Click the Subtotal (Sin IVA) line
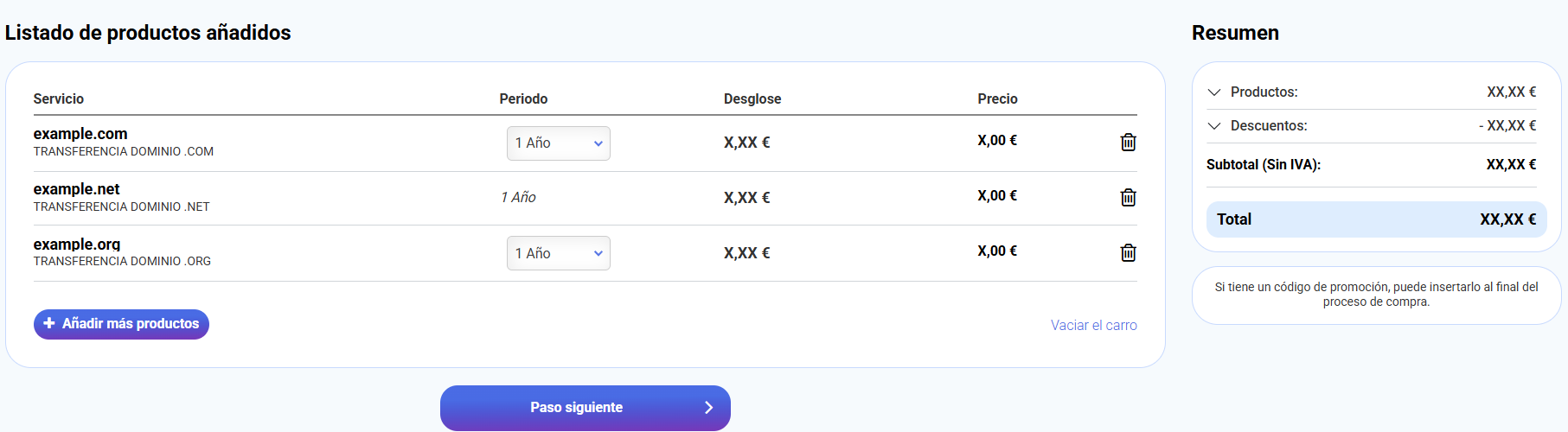 [1371, 164]
